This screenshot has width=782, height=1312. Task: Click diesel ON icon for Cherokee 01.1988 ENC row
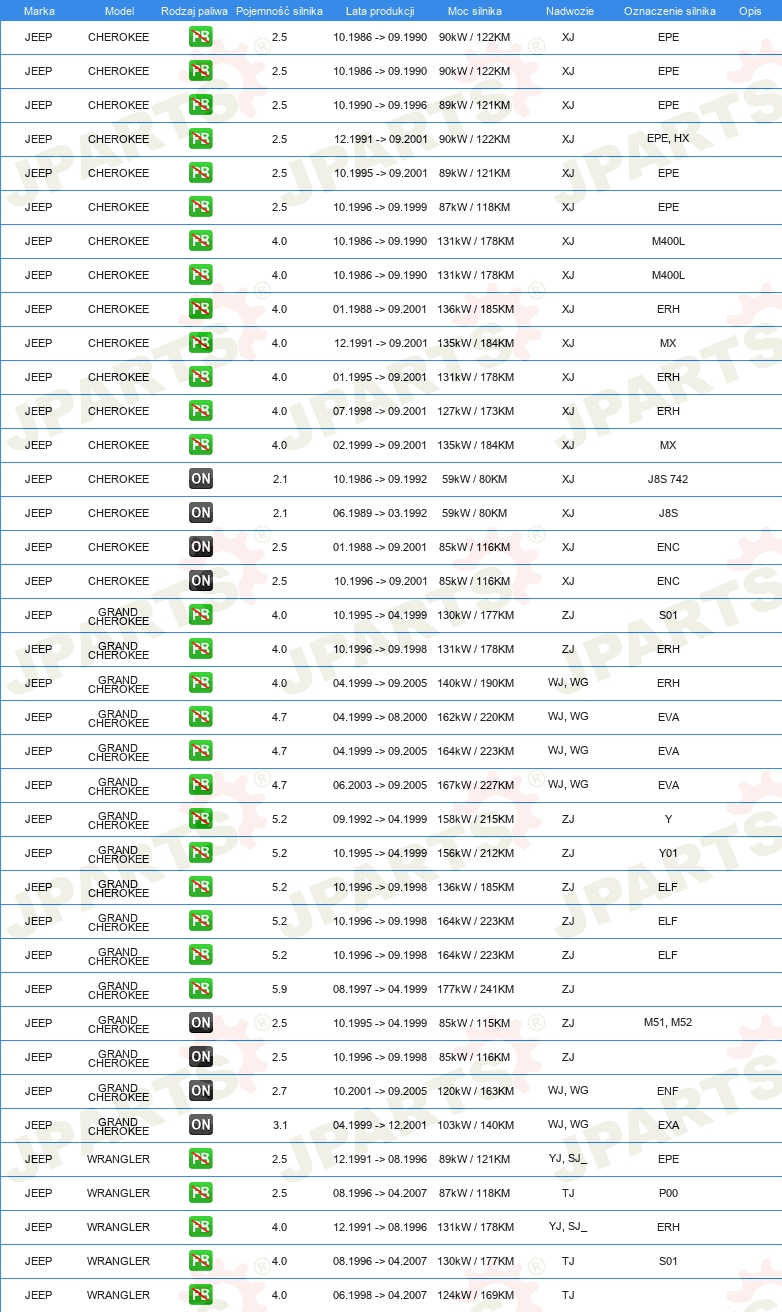click(200, 547)
